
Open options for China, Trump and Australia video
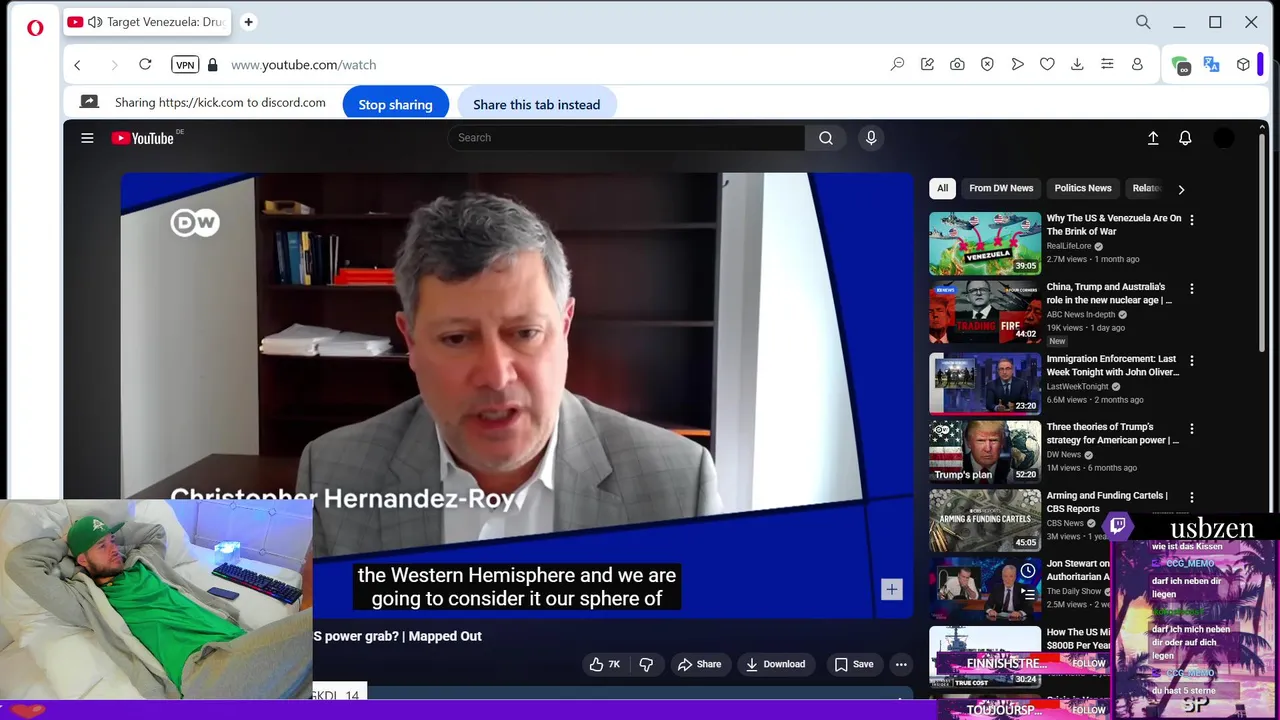point(1191,289)
